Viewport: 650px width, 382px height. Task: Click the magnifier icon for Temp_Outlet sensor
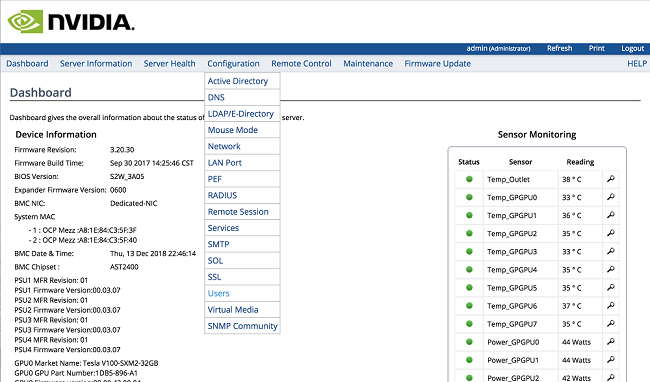[611, 179]
